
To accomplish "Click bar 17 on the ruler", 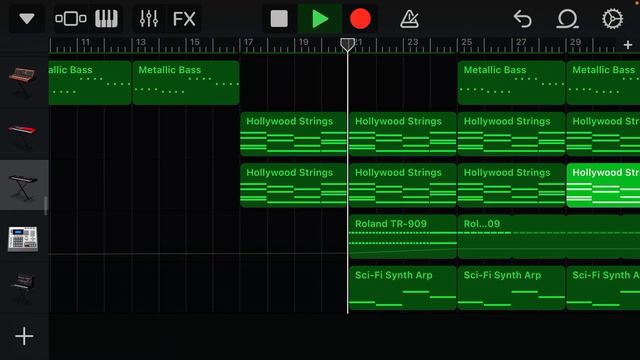I will pos(248,42).
